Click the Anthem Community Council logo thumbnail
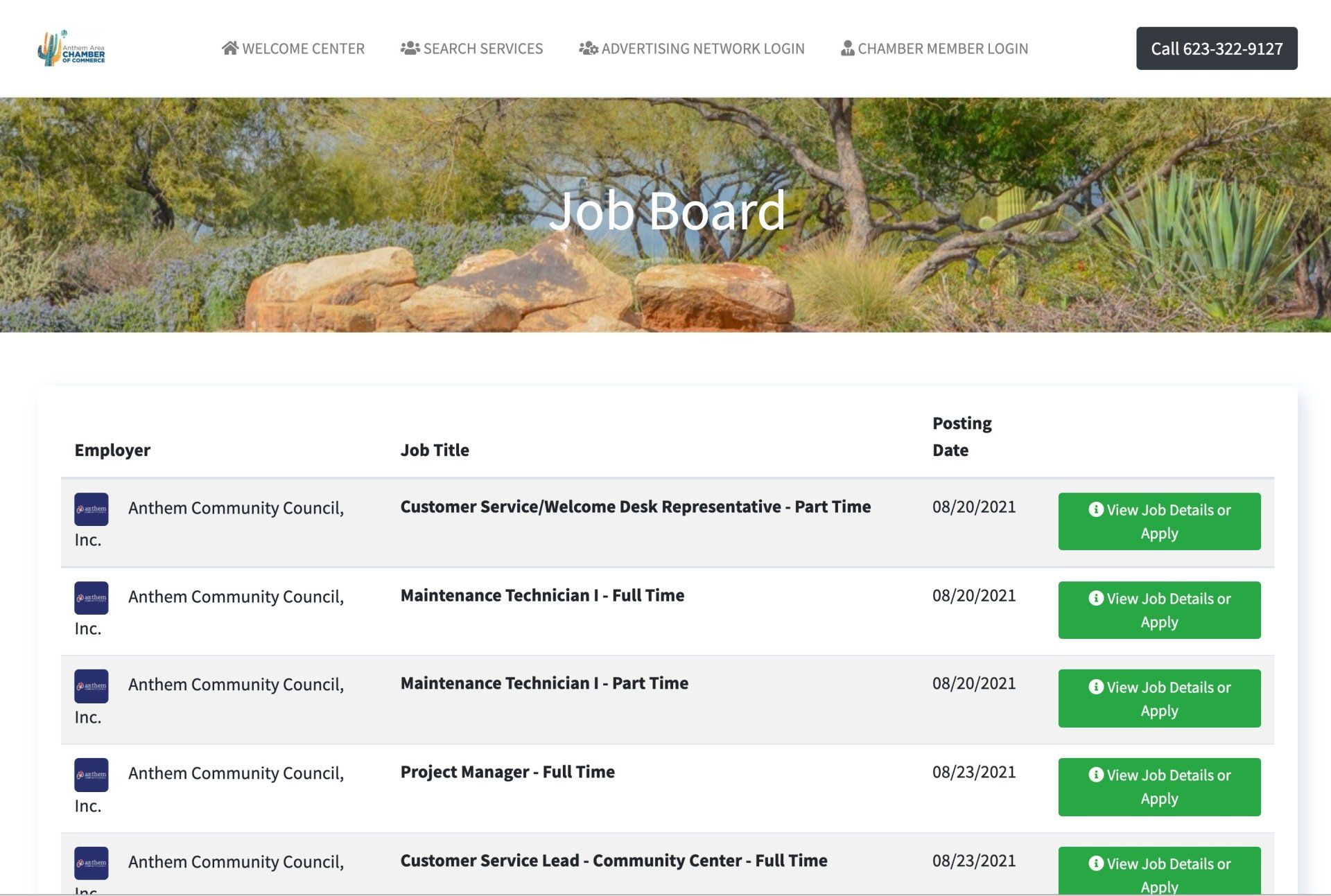Screen dimensions: 1331x896 (x=91, y=508)
